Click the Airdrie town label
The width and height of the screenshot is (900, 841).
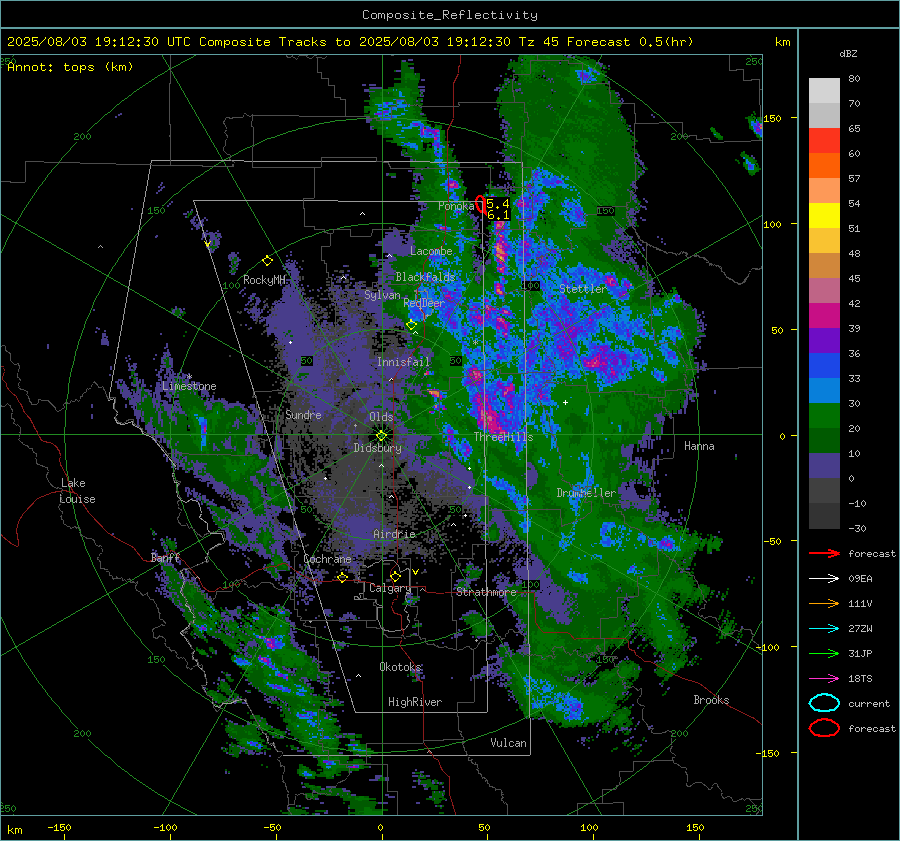(x=394, y=534)
